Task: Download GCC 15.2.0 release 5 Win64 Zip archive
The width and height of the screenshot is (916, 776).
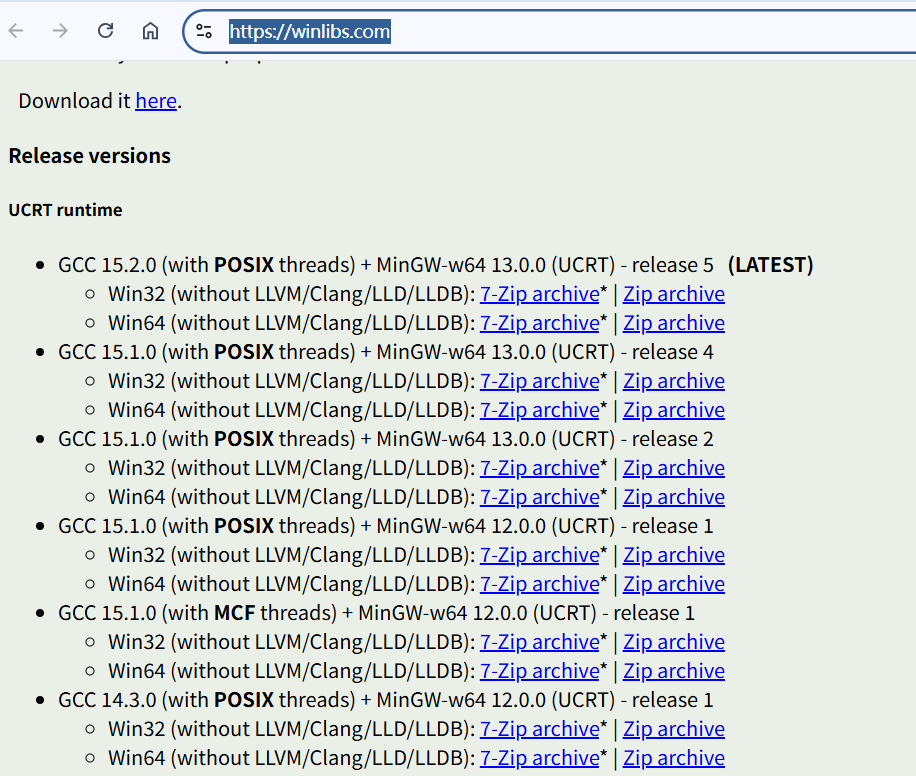Action: 673,323
